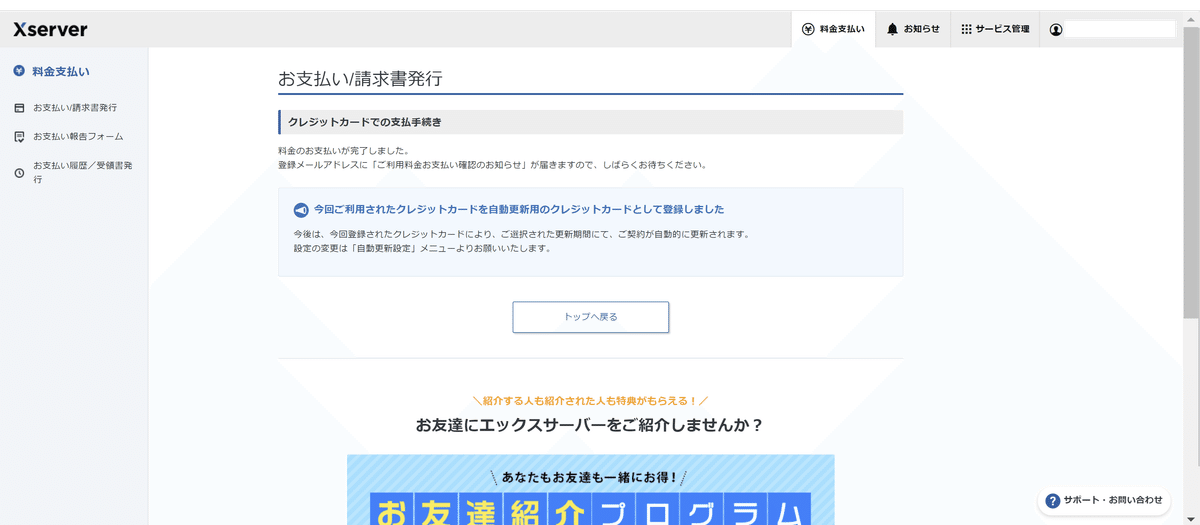Click the トップへ戻る button
This screenshot has height=525, width=1200.
(x=590, y=317)
